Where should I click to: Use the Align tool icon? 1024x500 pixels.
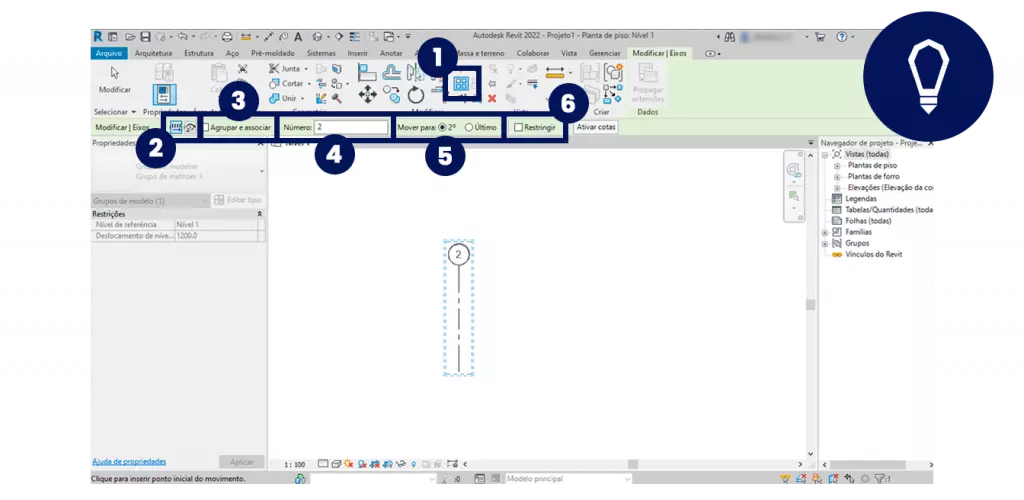(x=368, y=73)
